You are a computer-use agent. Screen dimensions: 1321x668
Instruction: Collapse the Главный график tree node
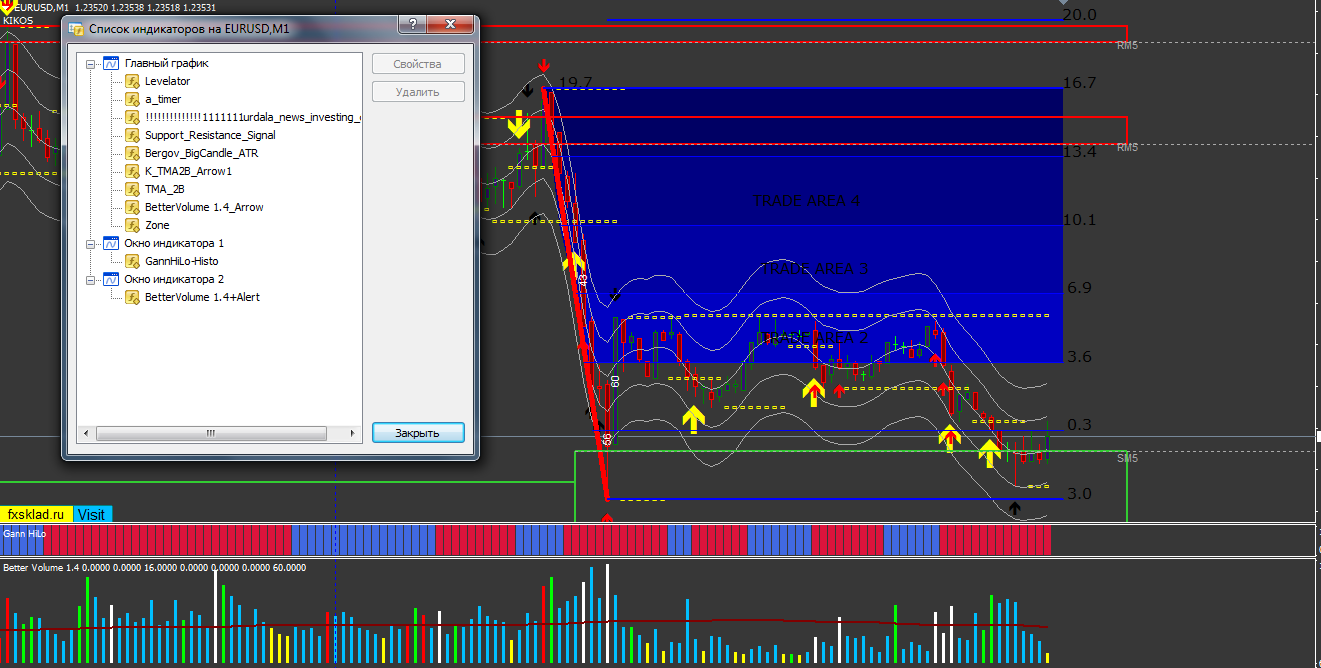coord(91,63)
